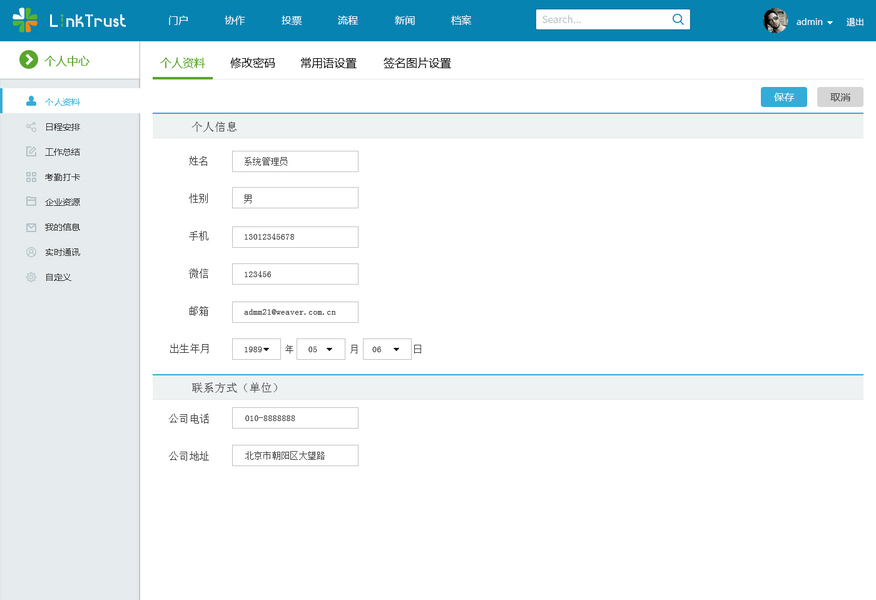876x600 pixels.
Task: Click the 保存 button
Action: coord(784,97)
